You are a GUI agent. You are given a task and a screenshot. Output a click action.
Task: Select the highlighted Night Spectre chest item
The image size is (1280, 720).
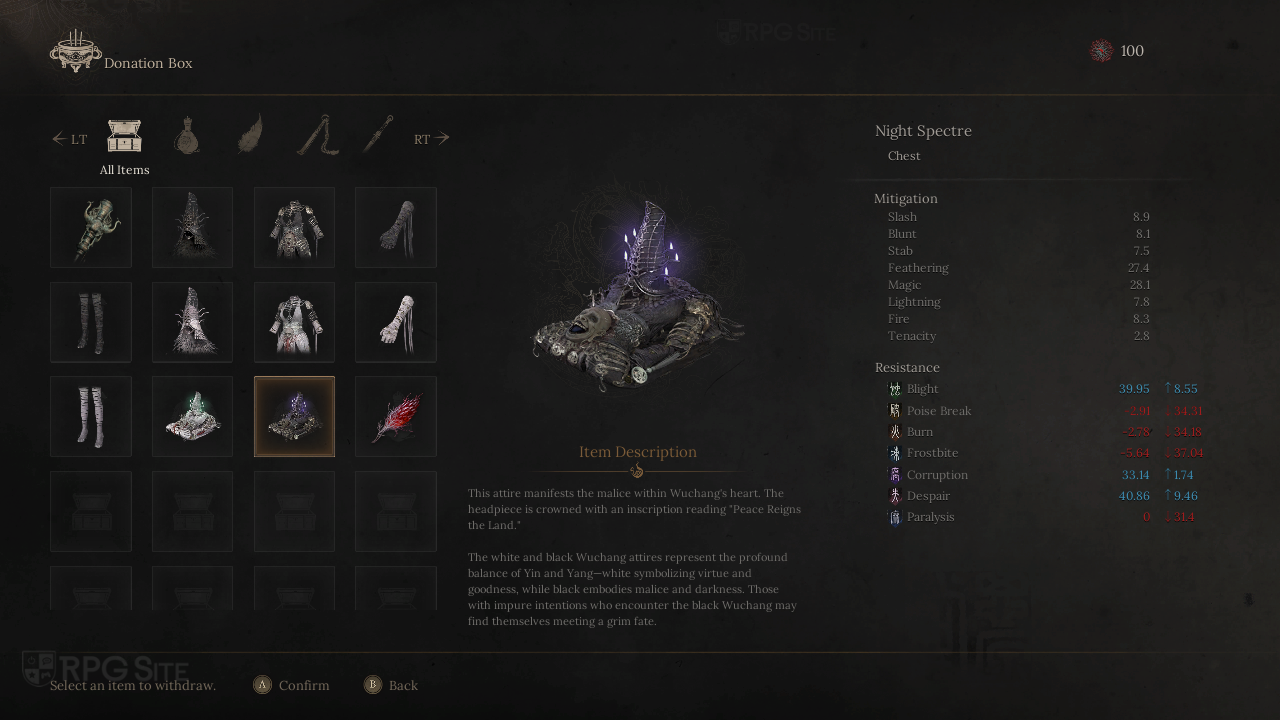(294, 416)
